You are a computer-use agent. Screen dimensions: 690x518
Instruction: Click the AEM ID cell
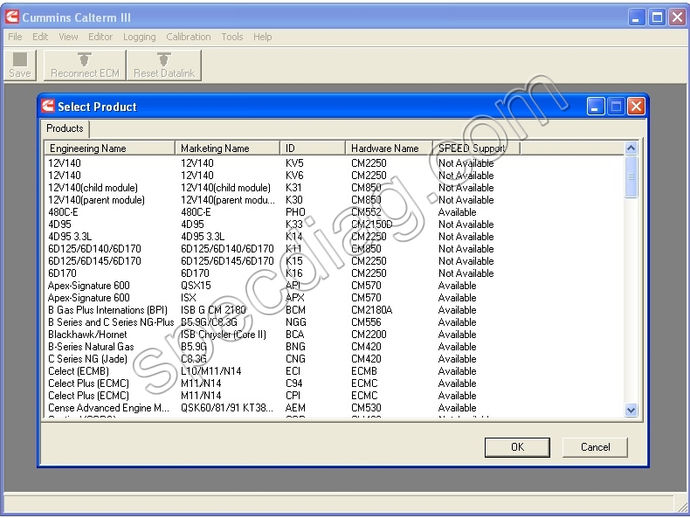click(x=295, y=408)
